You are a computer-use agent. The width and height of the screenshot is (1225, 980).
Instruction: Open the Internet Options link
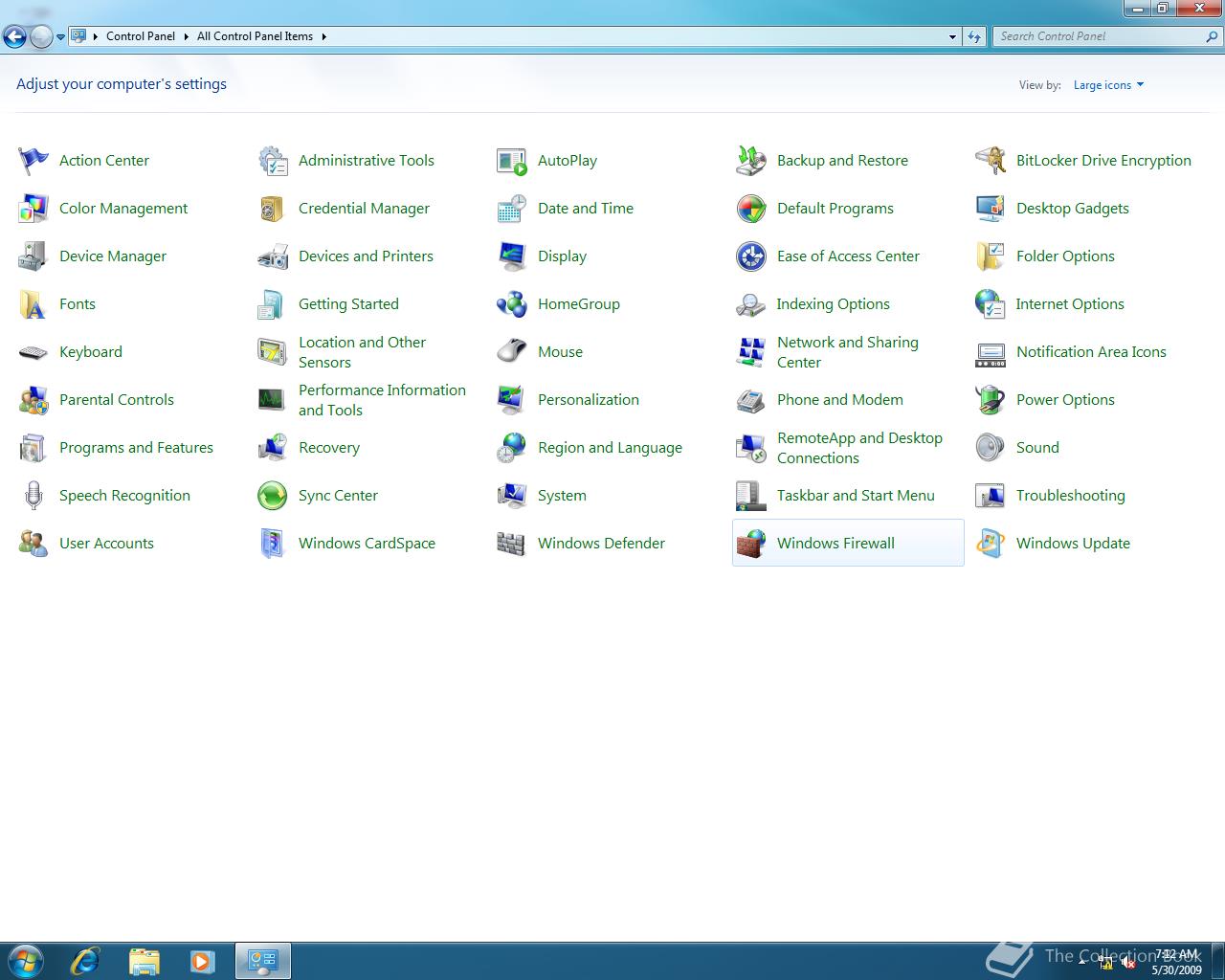[x=1070, y=304]
